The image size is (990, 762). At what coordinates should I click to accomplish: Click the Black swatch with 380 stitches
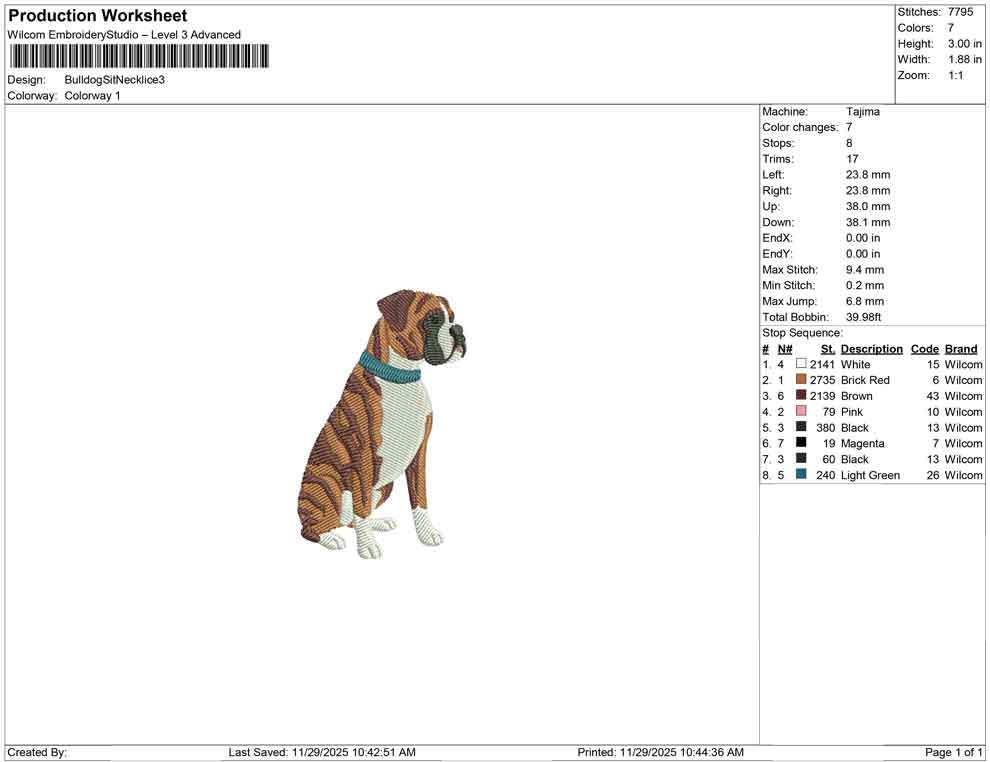tap(801, 427)
